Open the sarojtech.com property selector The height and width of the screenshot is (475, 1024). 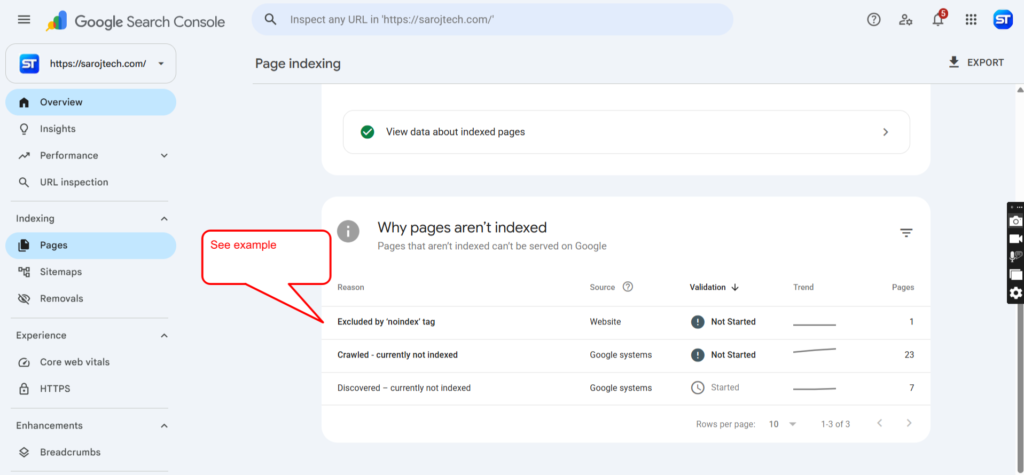(x=91, y=63)
